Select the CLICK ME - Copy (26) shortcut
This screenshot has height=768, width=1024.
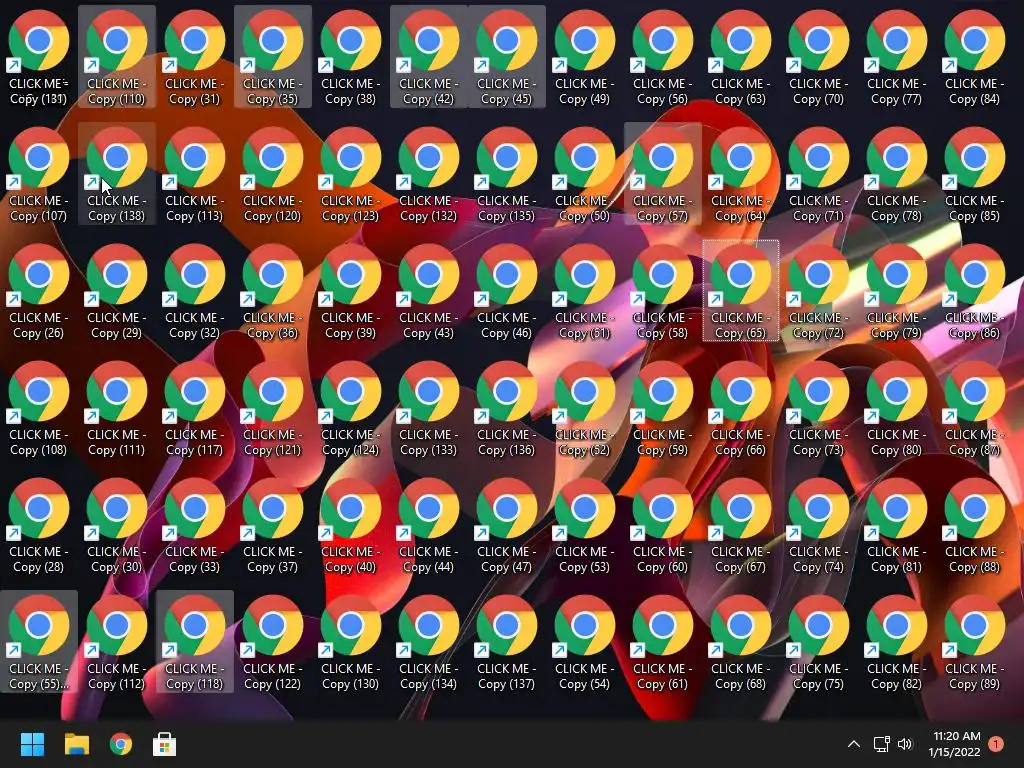[x=39, y=291]
